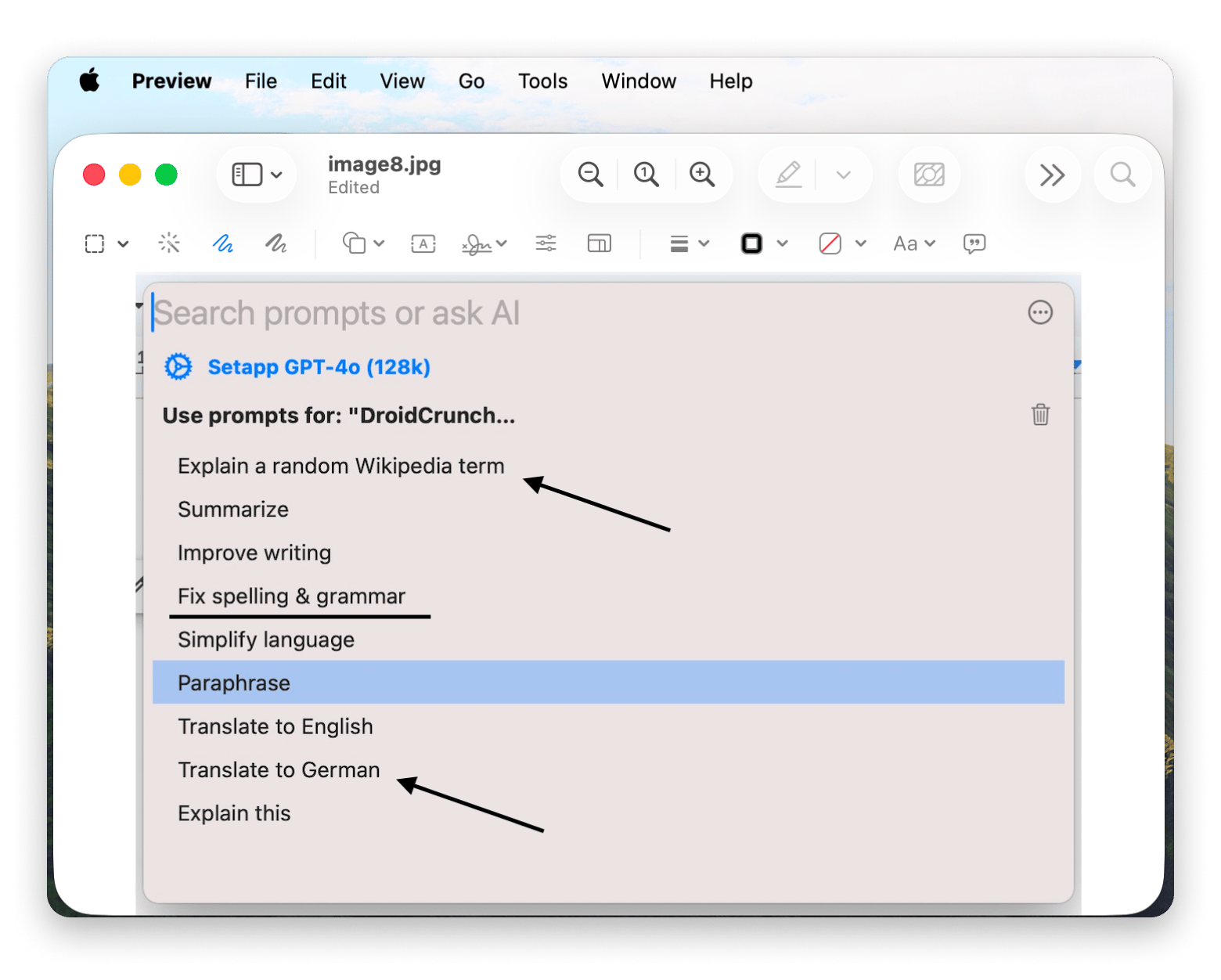Viewport: 1221px width, 980px height.
Task: Select Setapp GPT-4o (128k) model link
Action: 319,367
